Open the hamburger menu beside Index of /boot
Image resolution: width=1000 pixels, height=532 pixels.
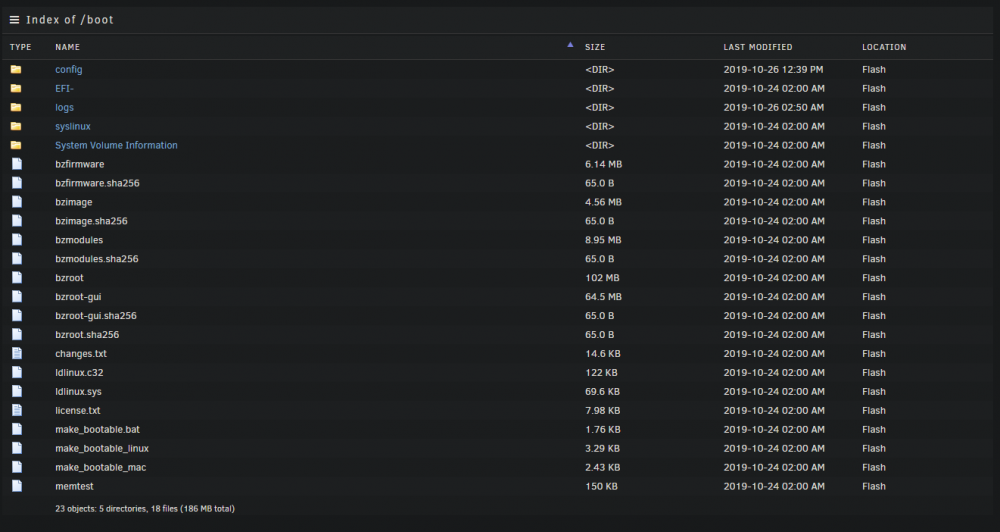tap(14, 20)
